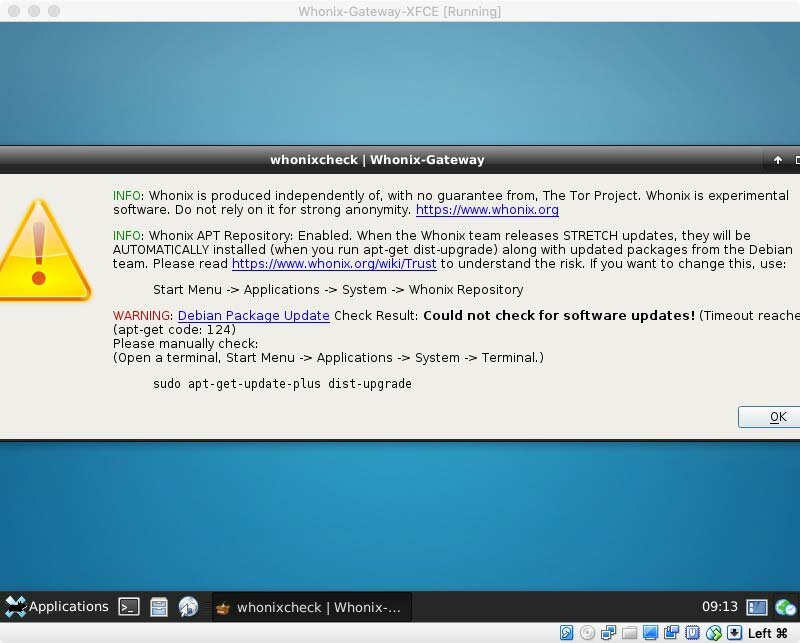Open the Applications menu in the panel
This screenshot has width=800, height=643.
(x=57, y=607)
